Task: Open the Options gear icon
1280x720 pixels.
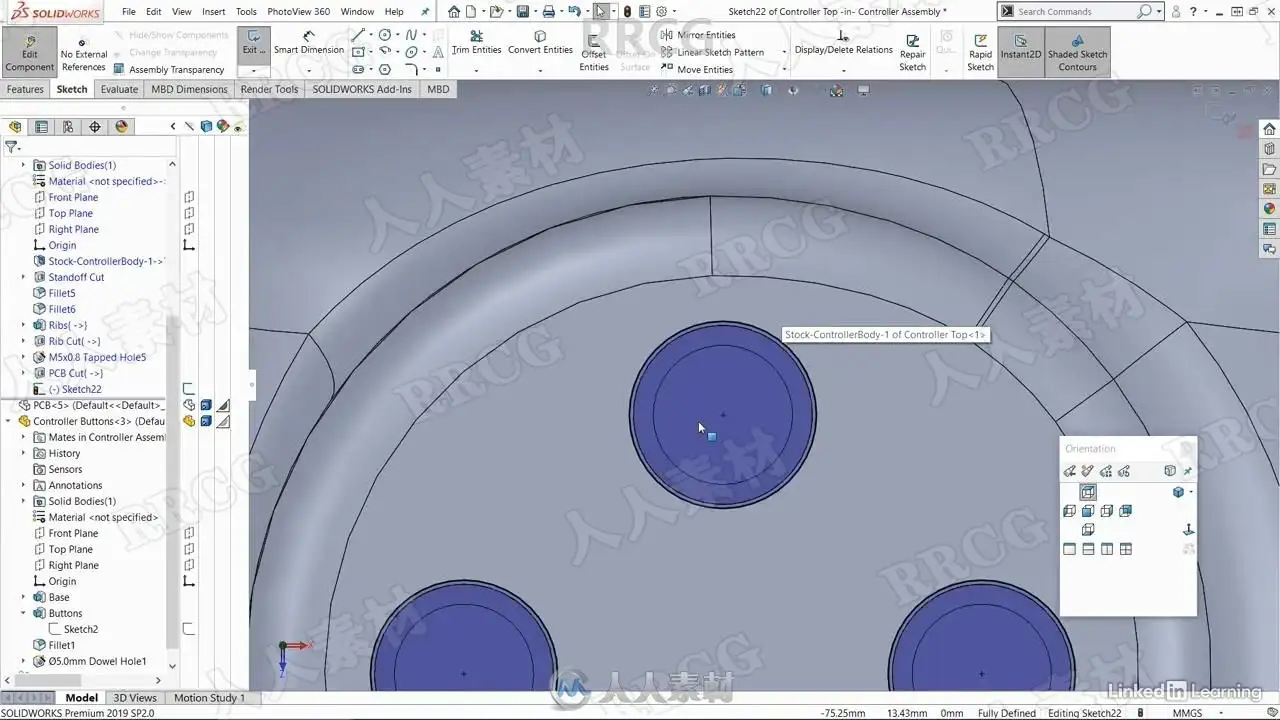Action: pyautogui.click(x=661, y=12)
